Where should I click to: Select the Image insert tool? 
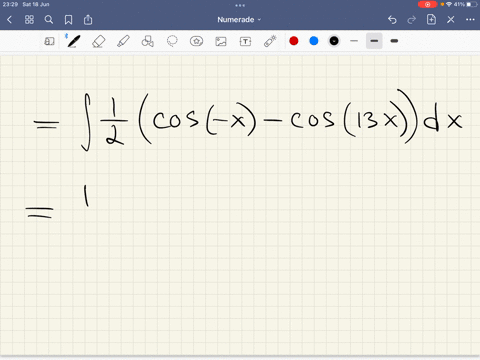[x=221, y=41]
